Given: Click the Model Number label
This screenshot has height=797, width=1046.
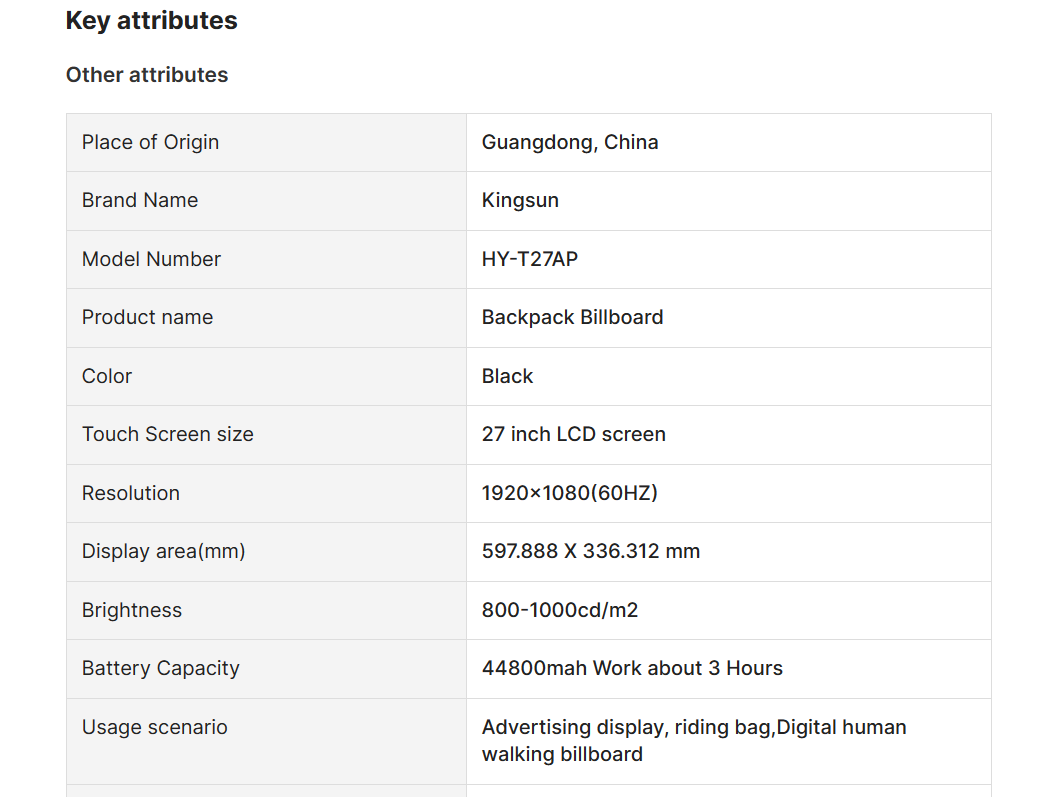Looking at the screenshot, I should point(151,259).
